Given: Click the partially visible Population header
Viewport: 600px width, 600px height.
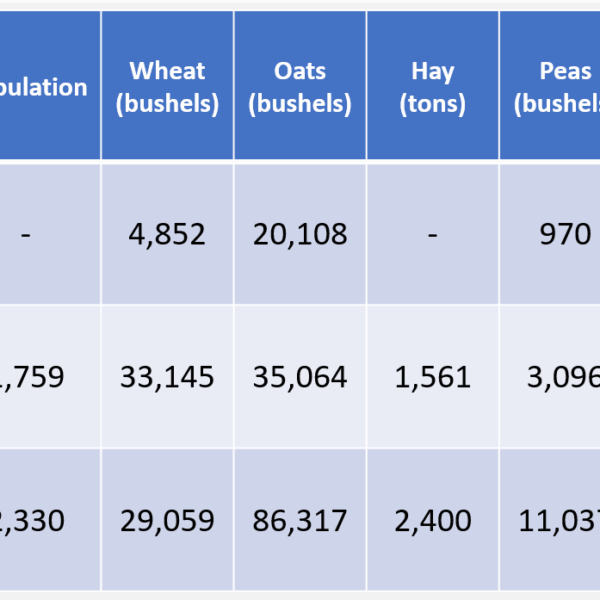Looking at the screenshot, I should [48, 87].
